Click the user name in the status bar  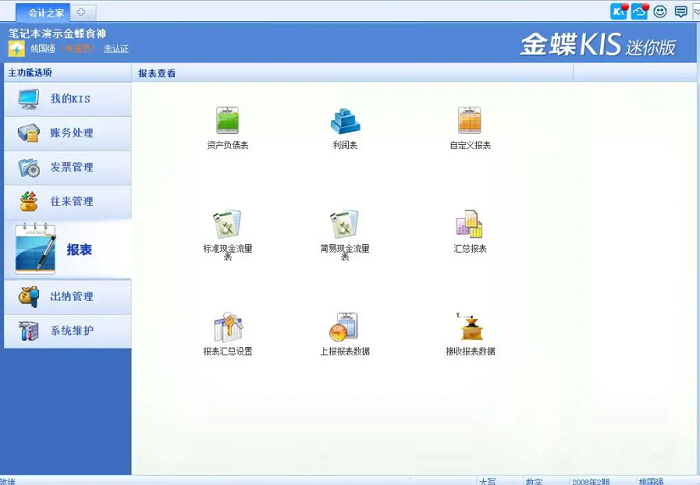tap(651, 481)
